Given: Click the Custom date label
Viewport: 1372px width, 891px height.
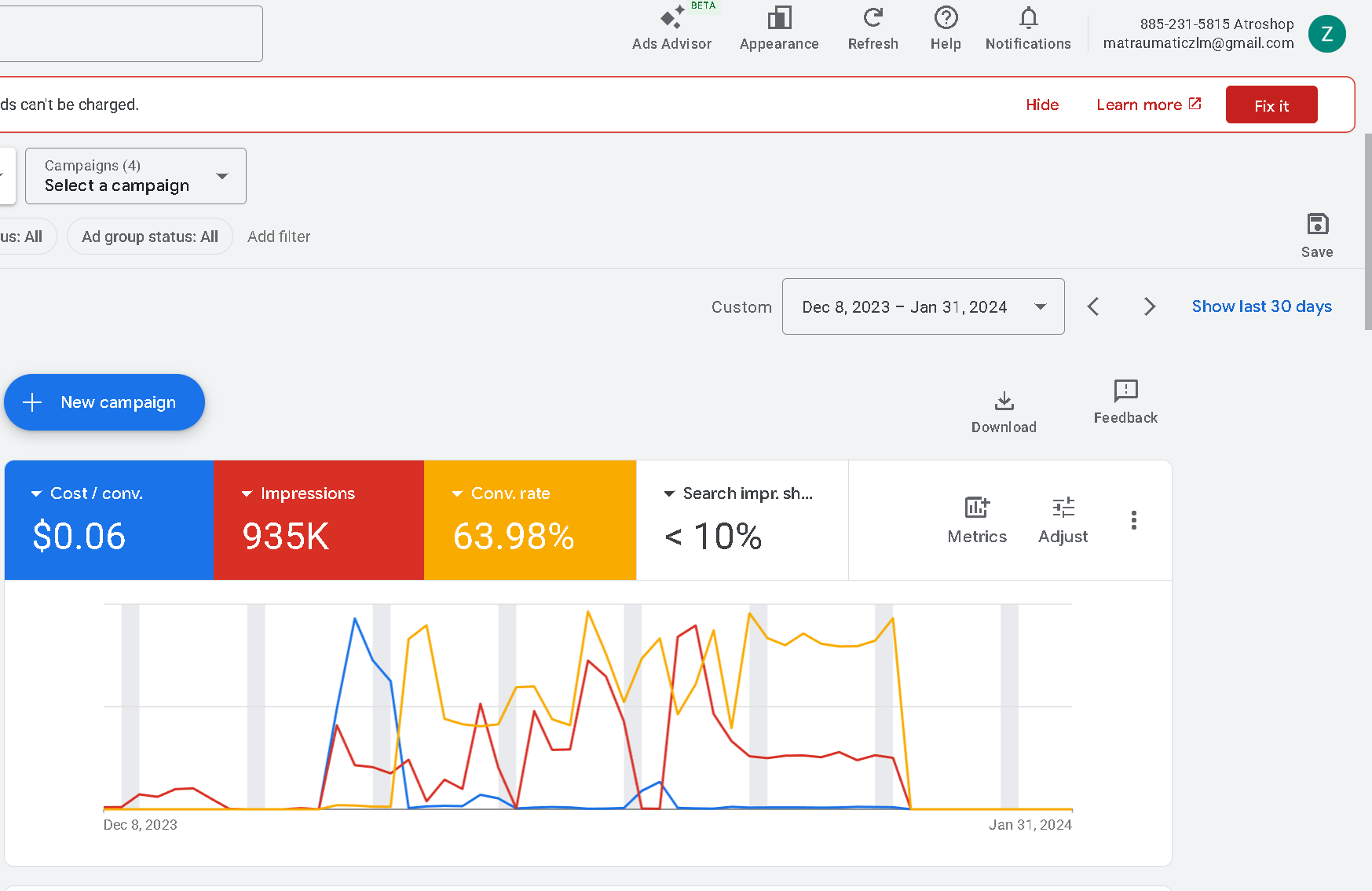Looking at the screenshot, I should point(741,307).
